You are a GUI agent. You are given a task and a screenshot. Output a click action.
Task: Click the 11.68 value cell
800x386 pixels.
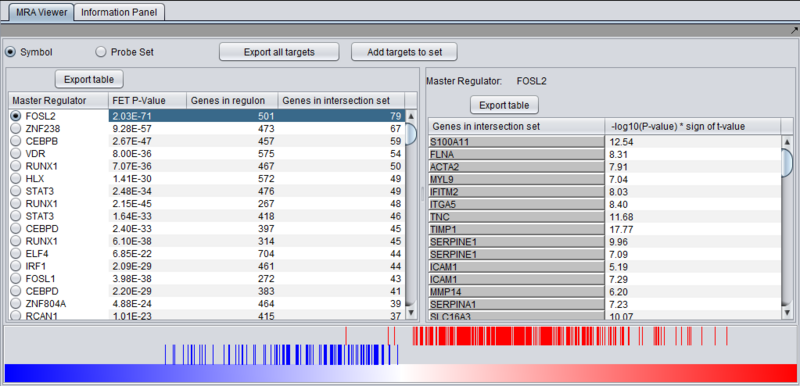click(693, 217)
